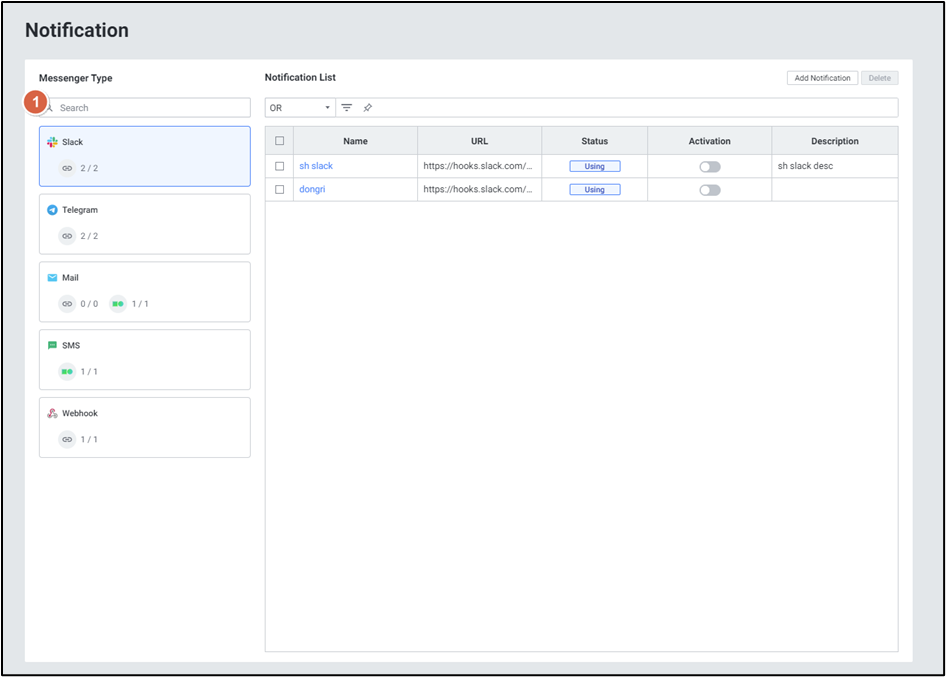
Task: Click the Add Notification button
Action: [822, 78]
